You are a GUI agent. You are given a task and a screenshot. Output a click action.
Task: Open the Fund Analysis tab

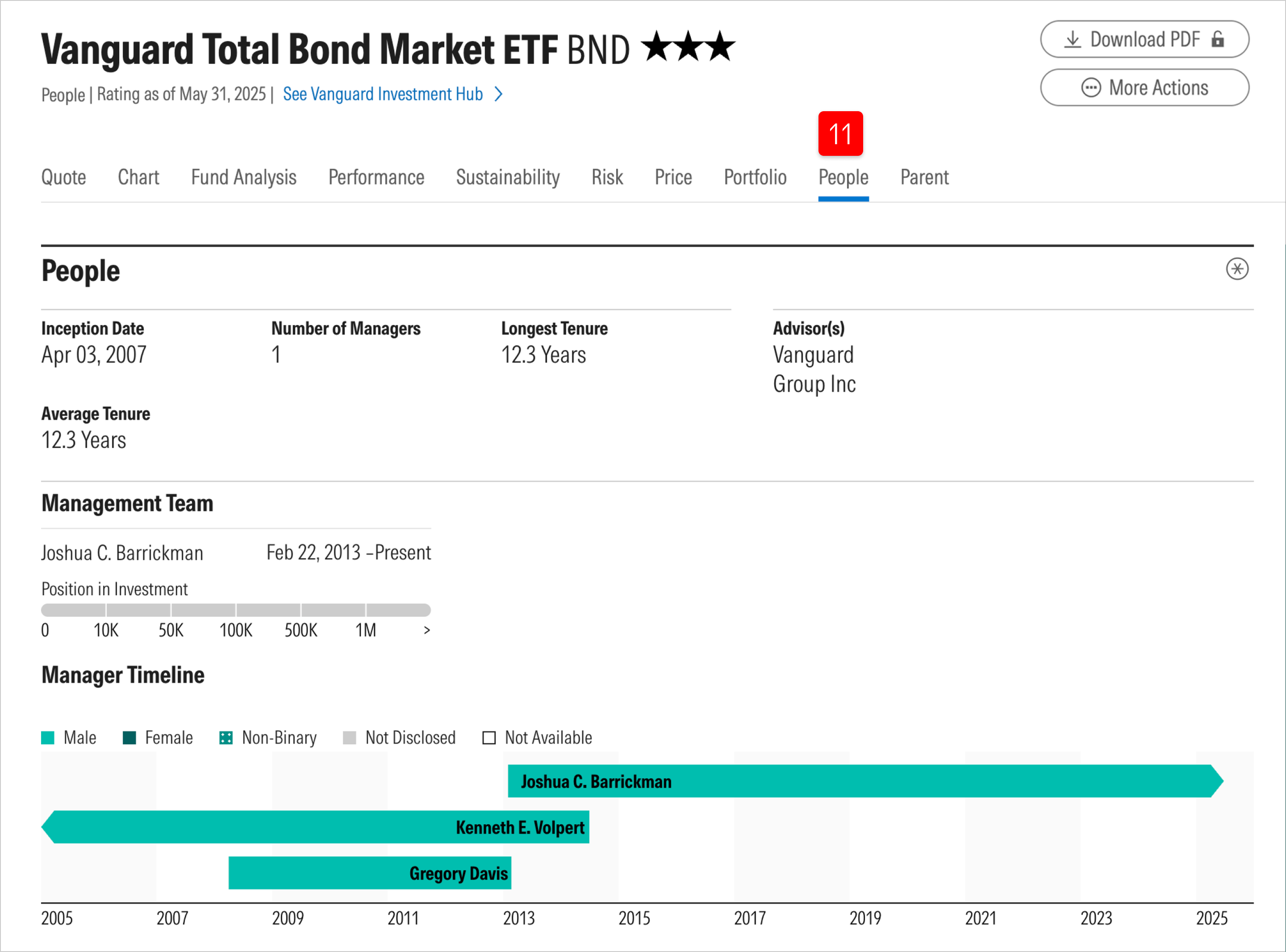point(244,177)
